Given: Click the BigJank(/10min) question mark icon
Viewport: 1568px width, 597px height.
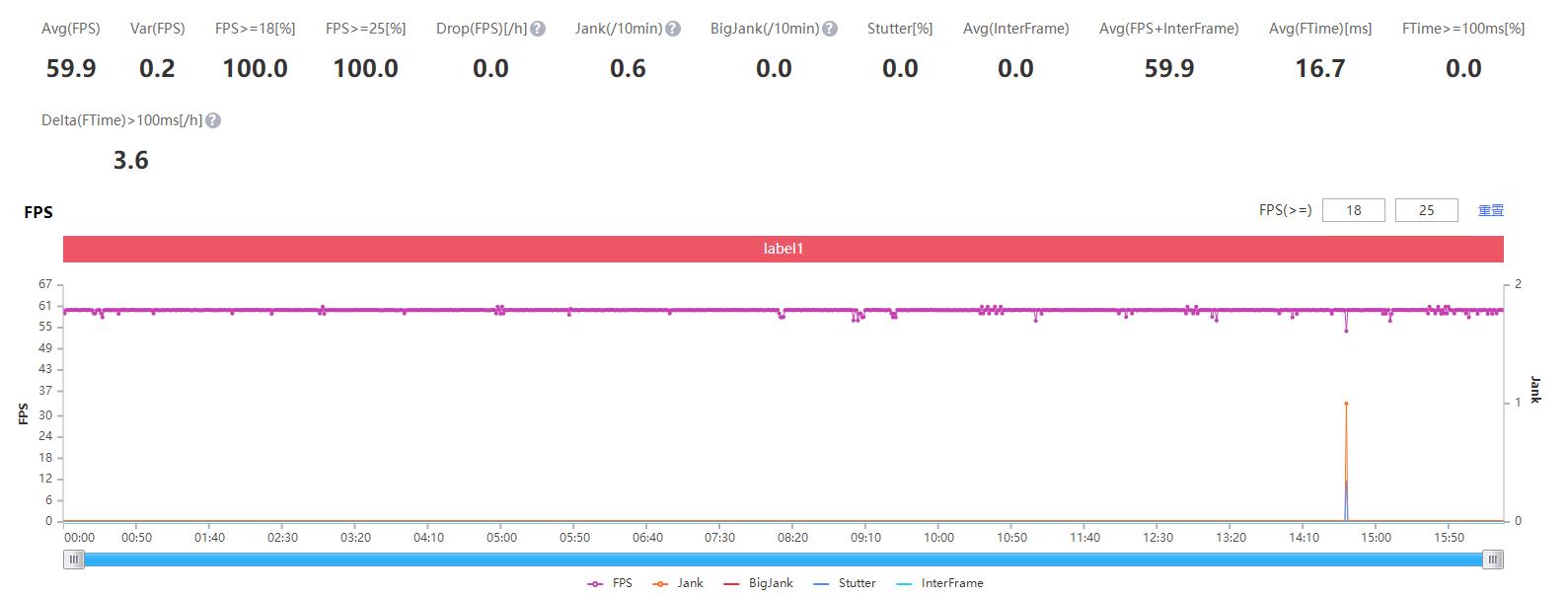Looking at the screenshot, I should point(830,29).
